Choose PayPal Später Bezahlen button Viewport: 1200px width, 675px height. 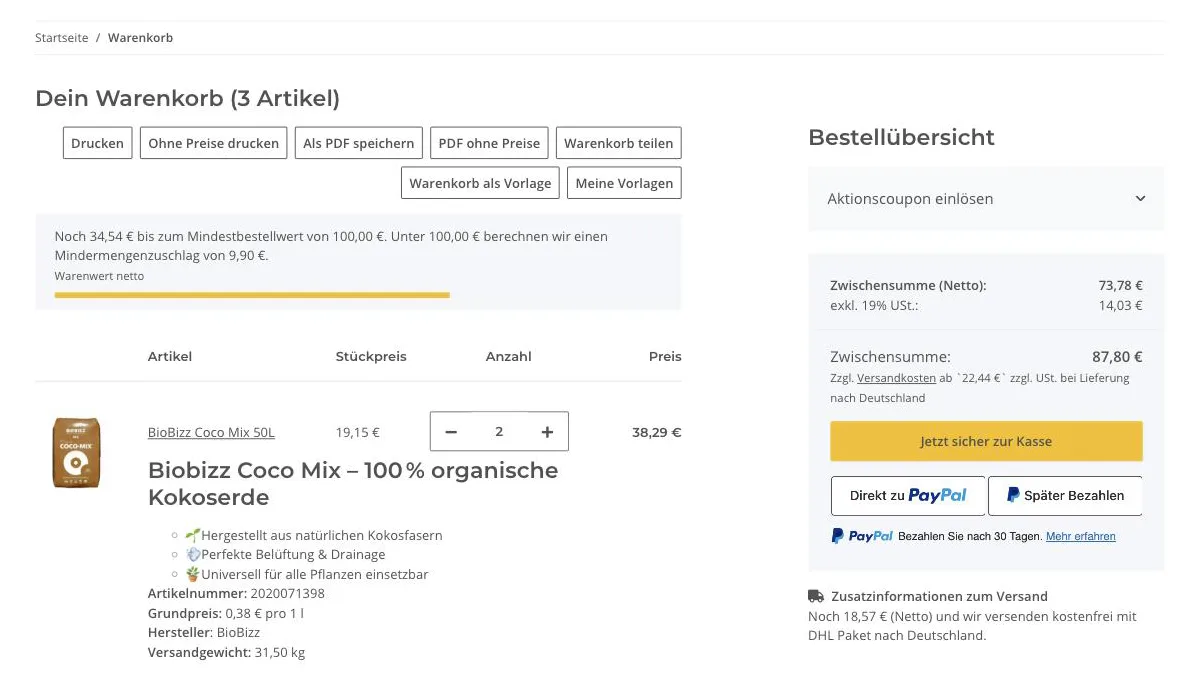[x=1065, y=495]
